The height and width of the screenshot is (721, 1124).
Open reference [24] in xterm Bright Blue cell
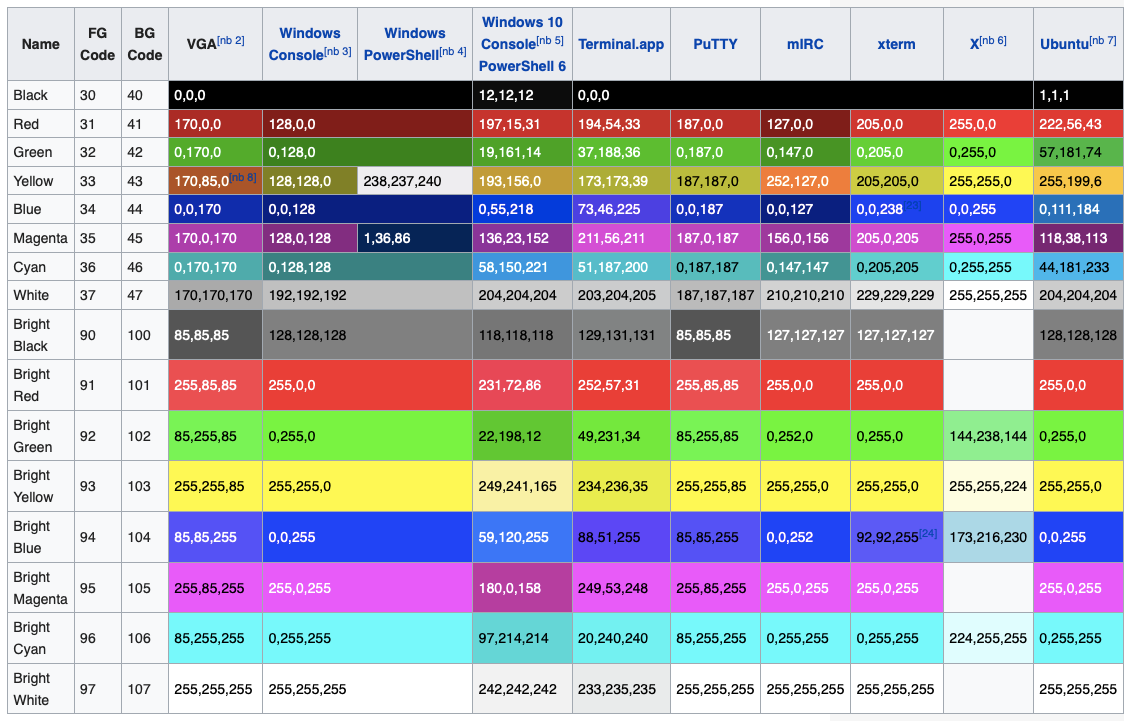pyautogui.click(x=928, y=533)
